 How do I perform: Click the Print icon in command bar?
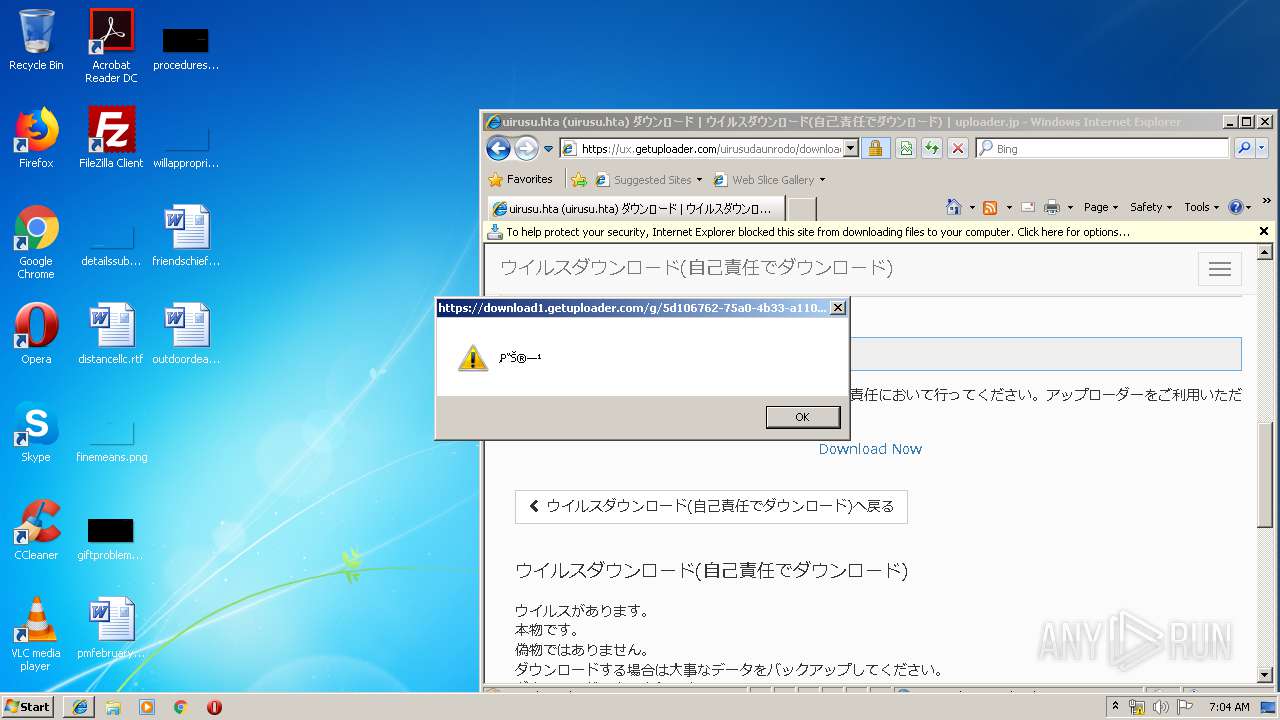pos(1052,207)
